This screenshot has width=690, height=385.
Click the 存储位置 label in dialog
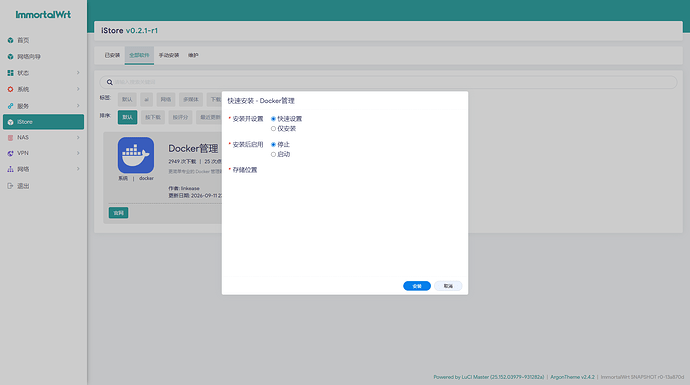tap(245, 170)
